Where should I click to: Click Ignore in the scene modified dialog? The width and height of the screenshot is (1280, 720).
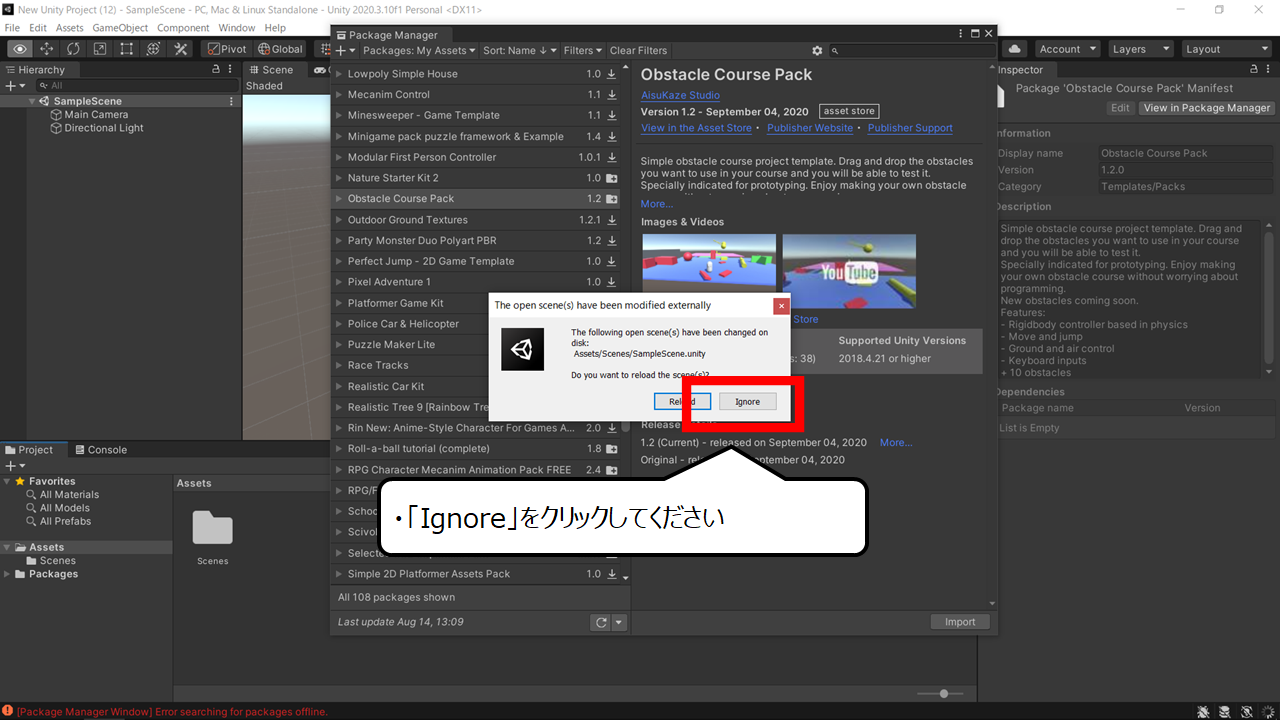pos(748,401)
